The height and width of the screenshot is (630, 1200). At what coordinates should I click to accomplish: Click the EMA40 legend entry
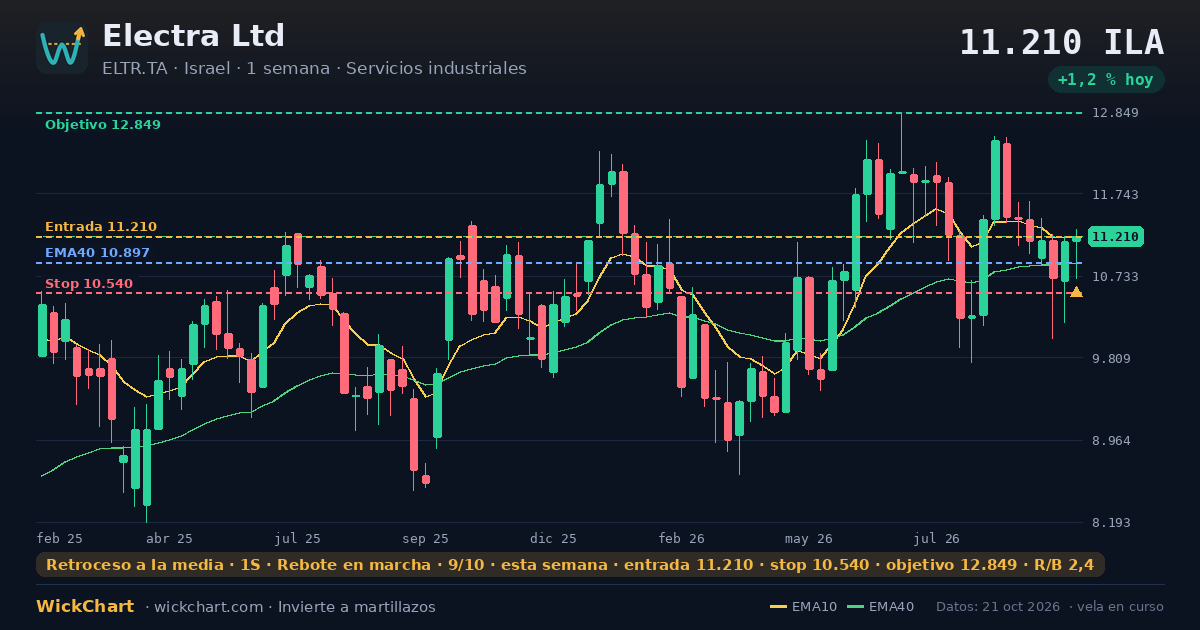[x=880, y=607]
